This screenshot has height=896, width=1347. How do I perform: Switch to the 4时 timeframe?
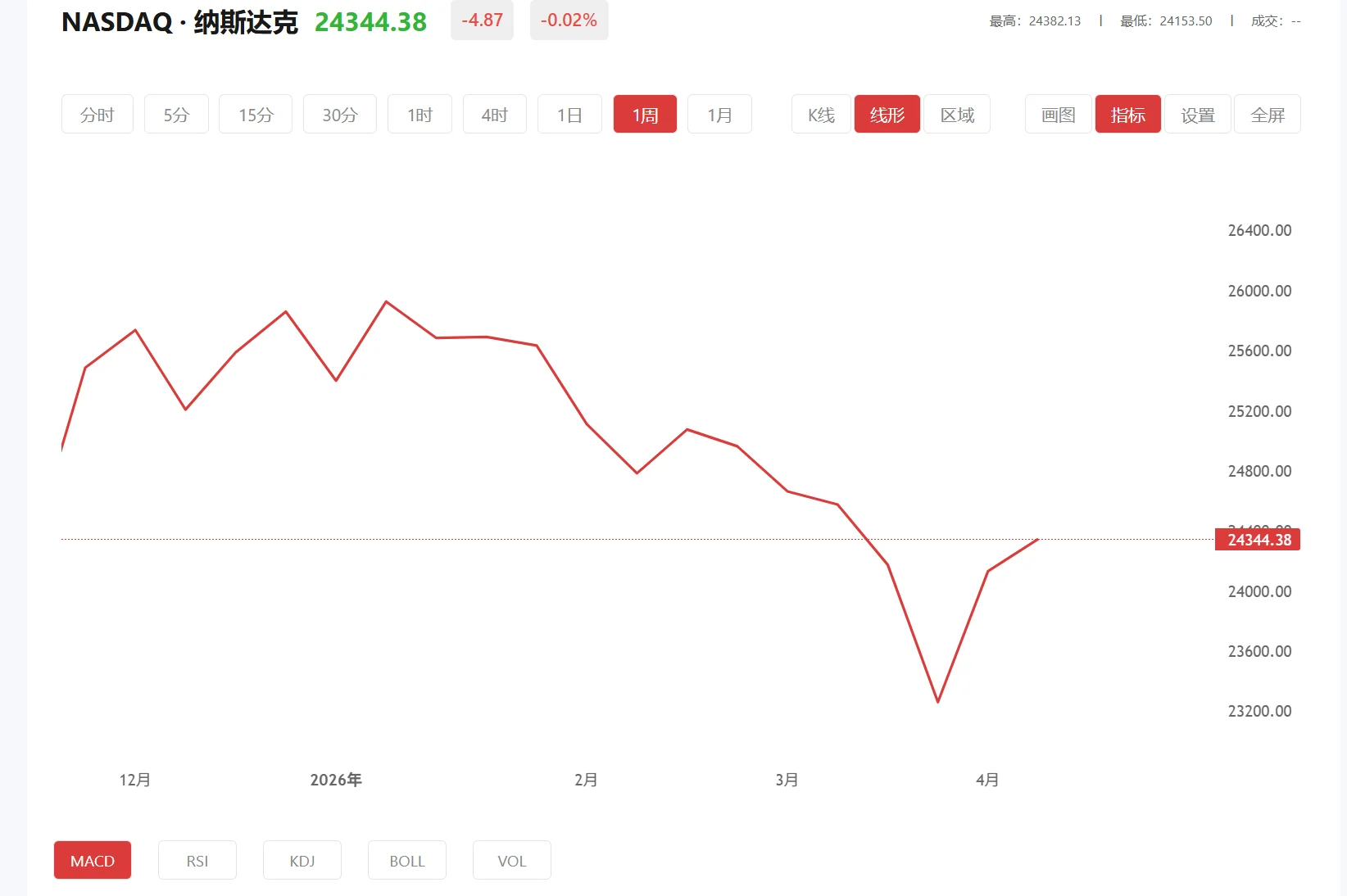[x=494, y=114]
